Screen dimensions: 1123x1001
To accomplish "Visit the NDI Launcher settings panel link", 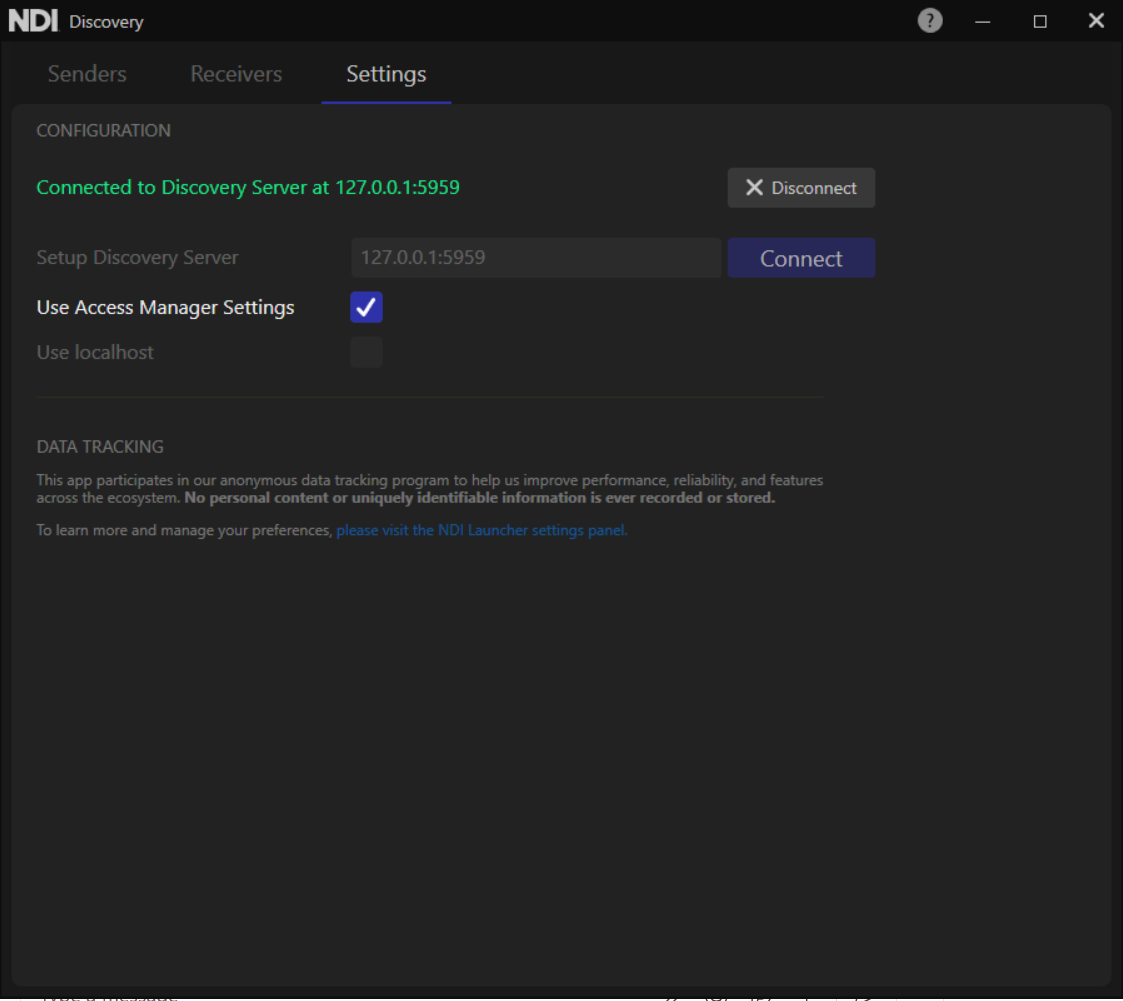I will 481,530.
